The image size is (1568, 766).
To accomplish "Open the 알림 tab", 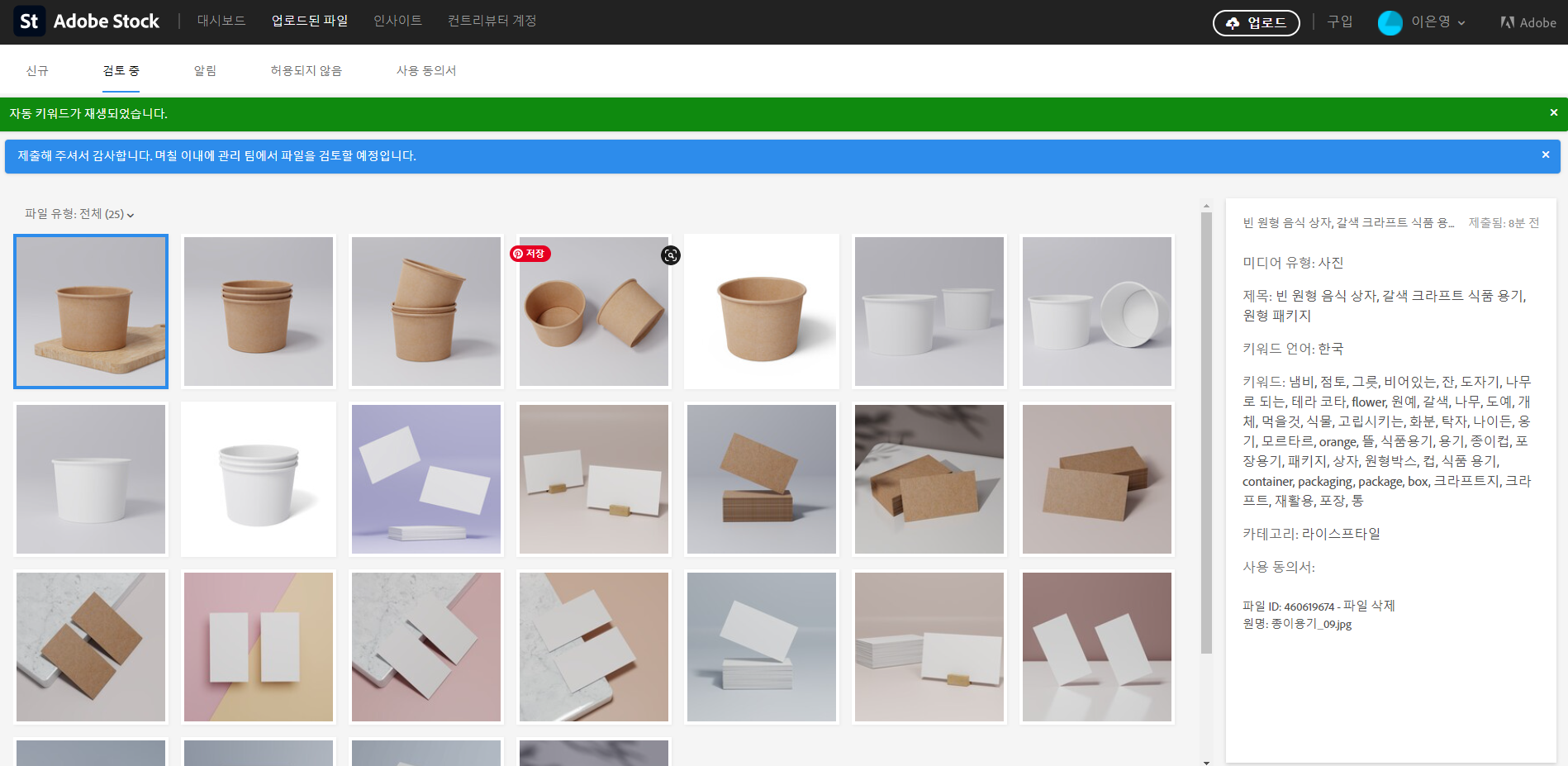I will (205, 71).
